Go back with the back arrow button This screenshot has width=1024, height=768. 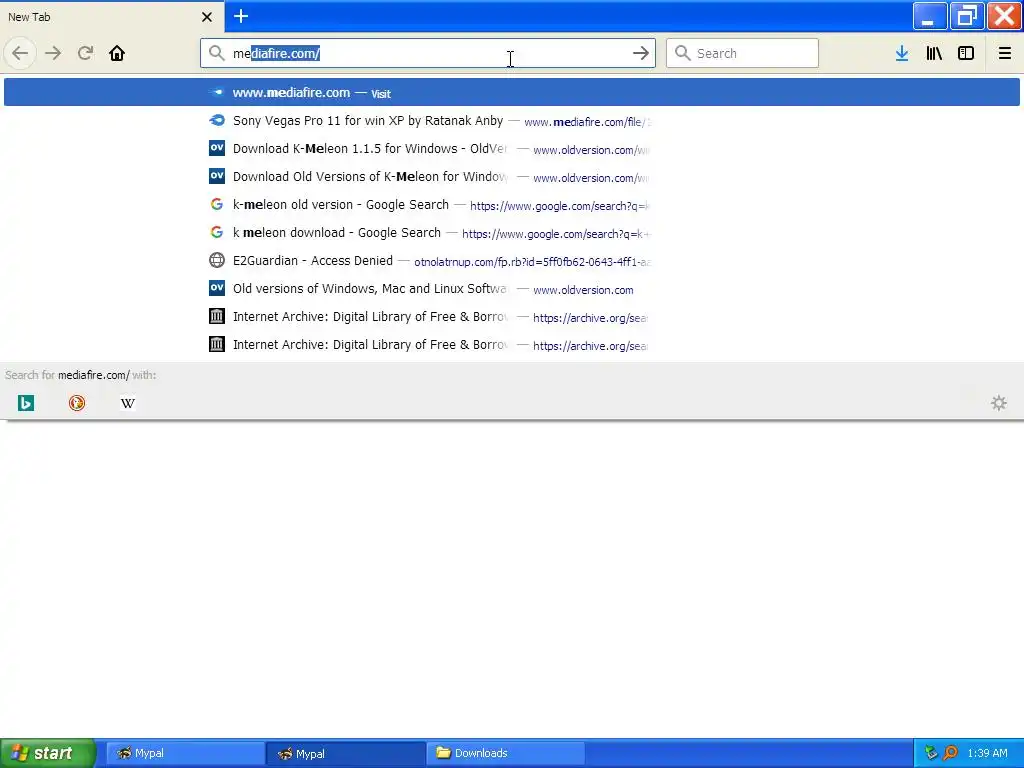(20, 53)
